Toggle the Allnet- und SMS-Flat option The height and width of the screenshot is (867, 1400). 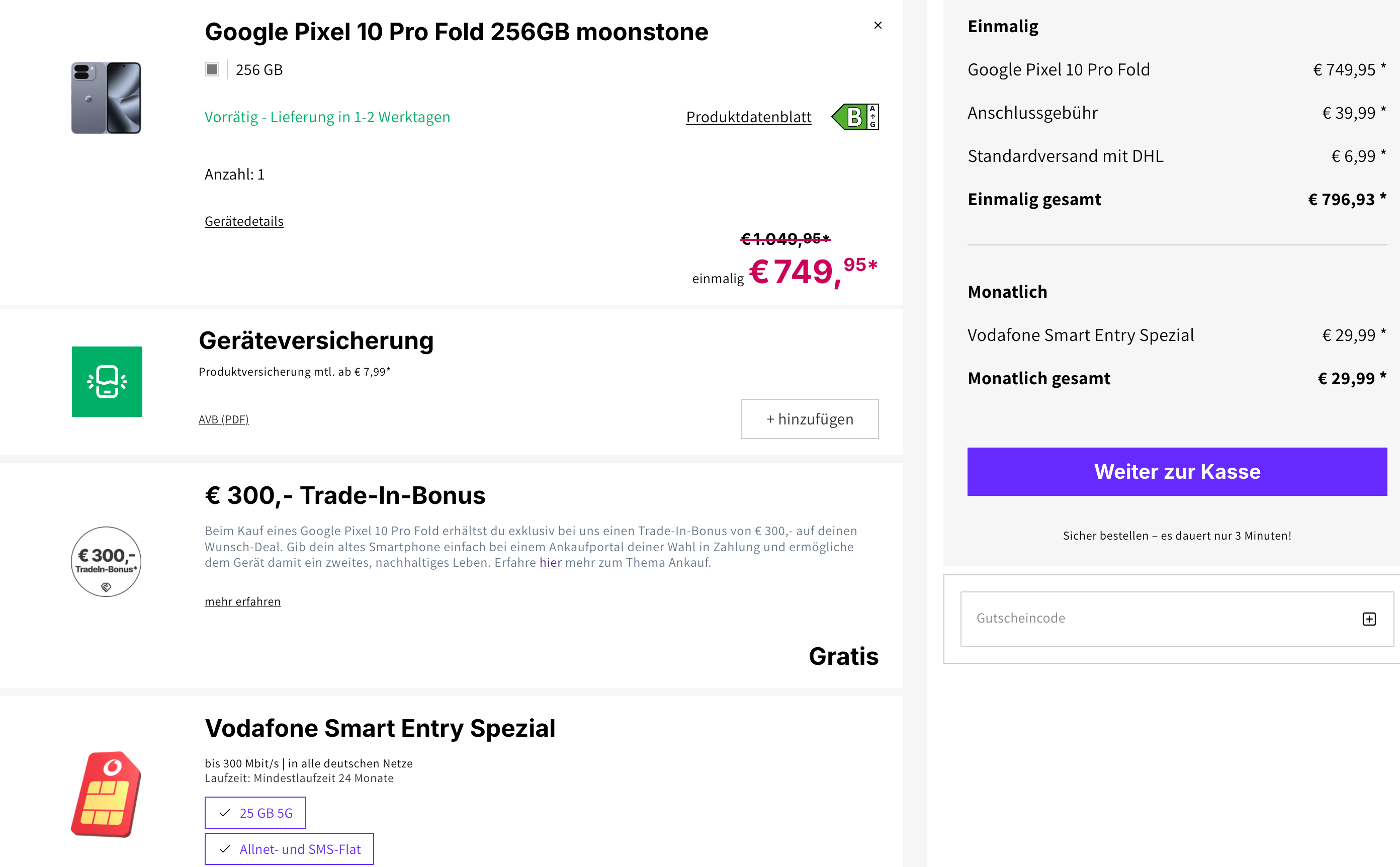289,849
